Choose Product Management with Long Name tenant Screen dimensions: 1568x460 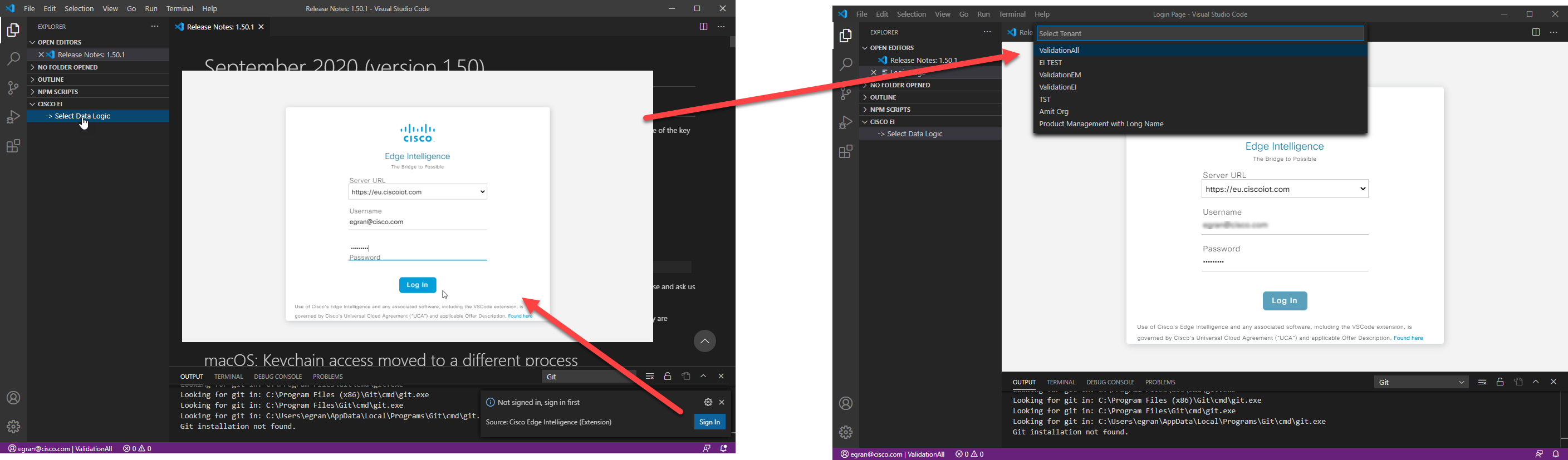point(1200,124)
